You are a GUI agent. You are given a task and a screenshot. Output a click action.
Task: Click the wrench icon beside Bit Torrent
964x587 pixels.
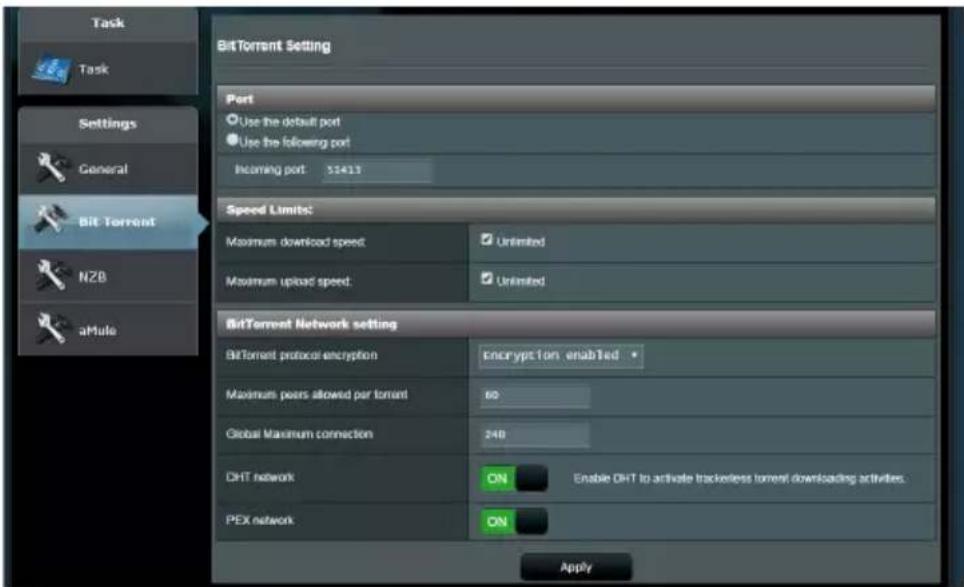pos(52,219)
